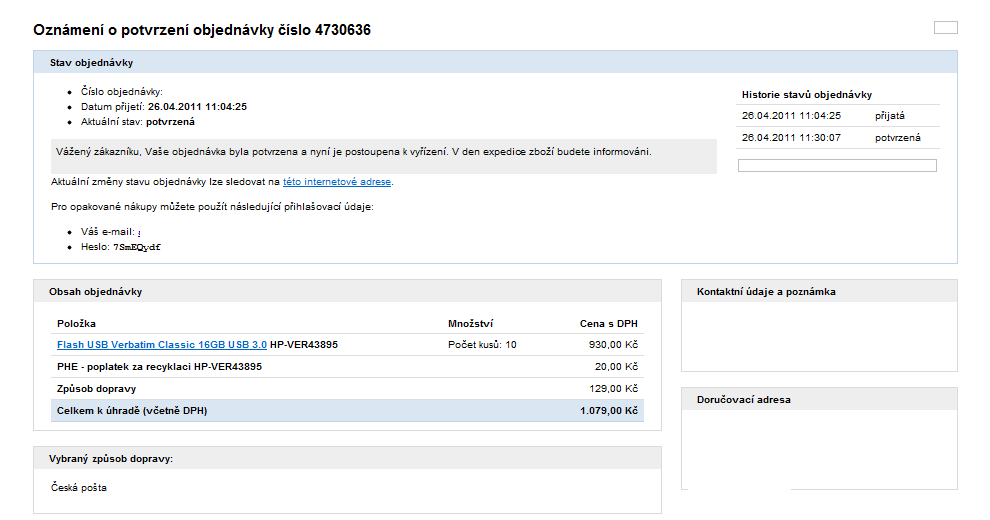Open the Flash USB Verbatim Classic 16GB product link

click(161, 345)
